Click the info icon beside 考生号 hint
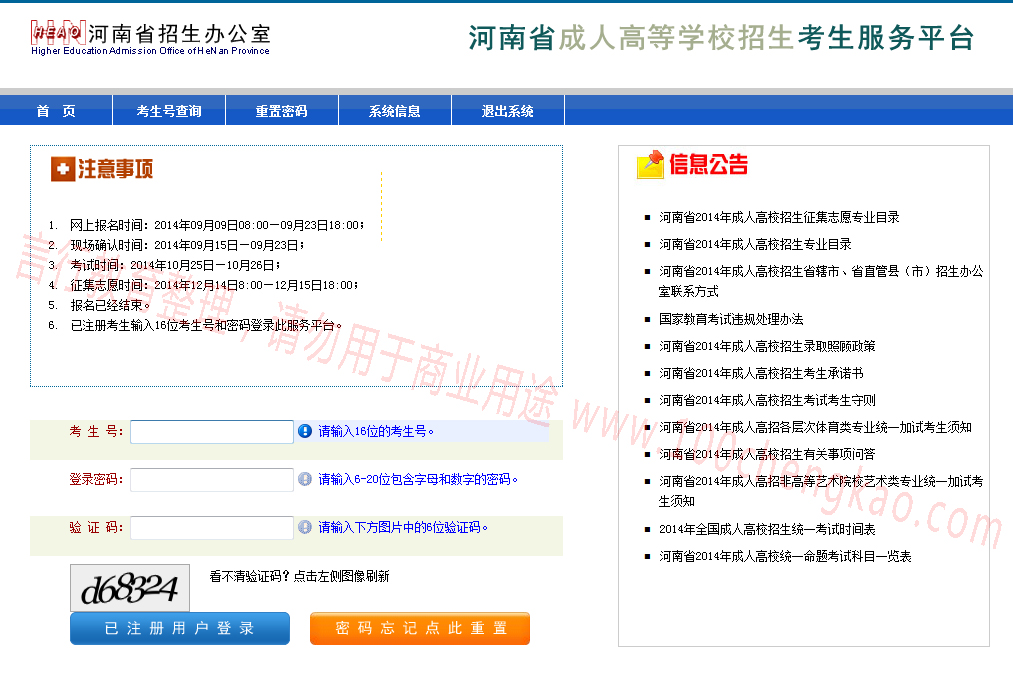 [x=305, y=431]
